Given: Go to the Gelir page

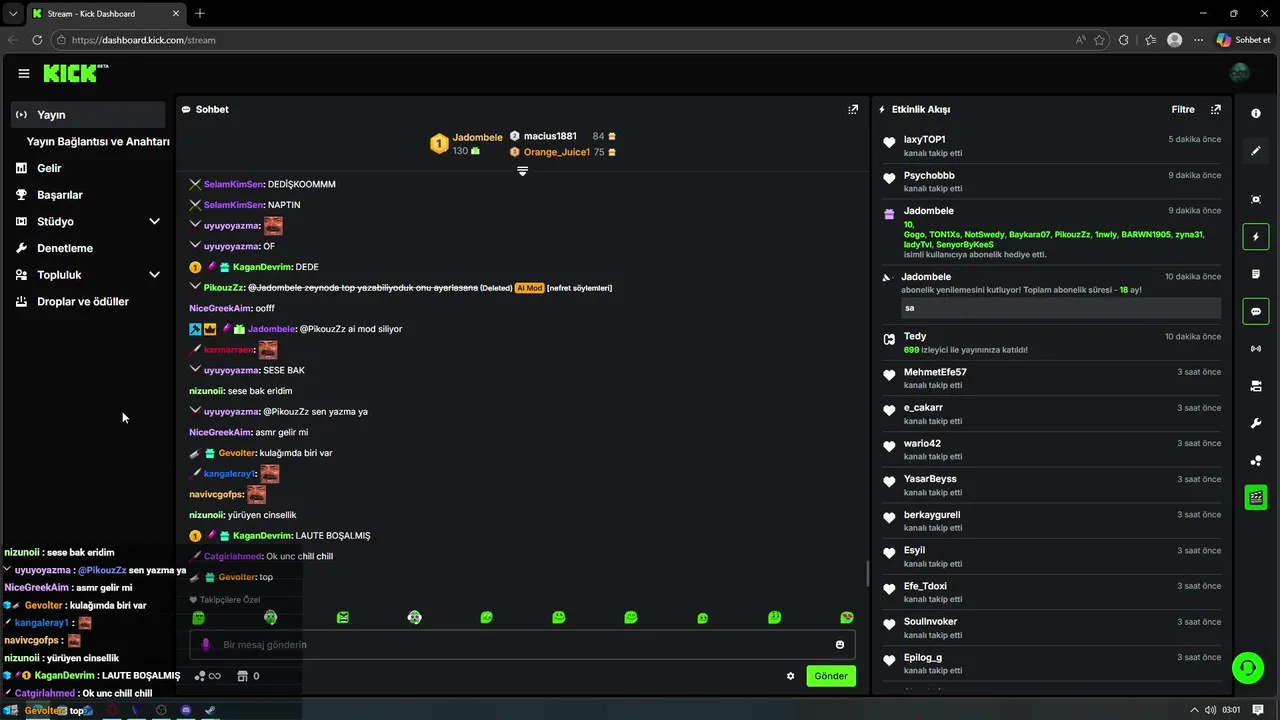Looking at the screenshot, I should (x=49, y=168).
